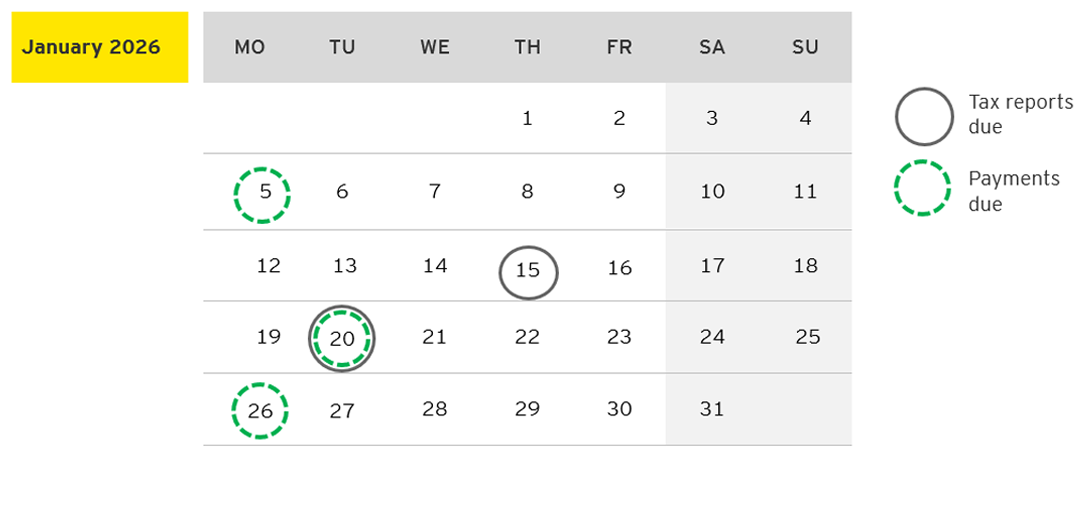The height and width of the screenshot is (532, 1086).
Task: Click the Tax reports due legend circle
Action: [923, 116]
